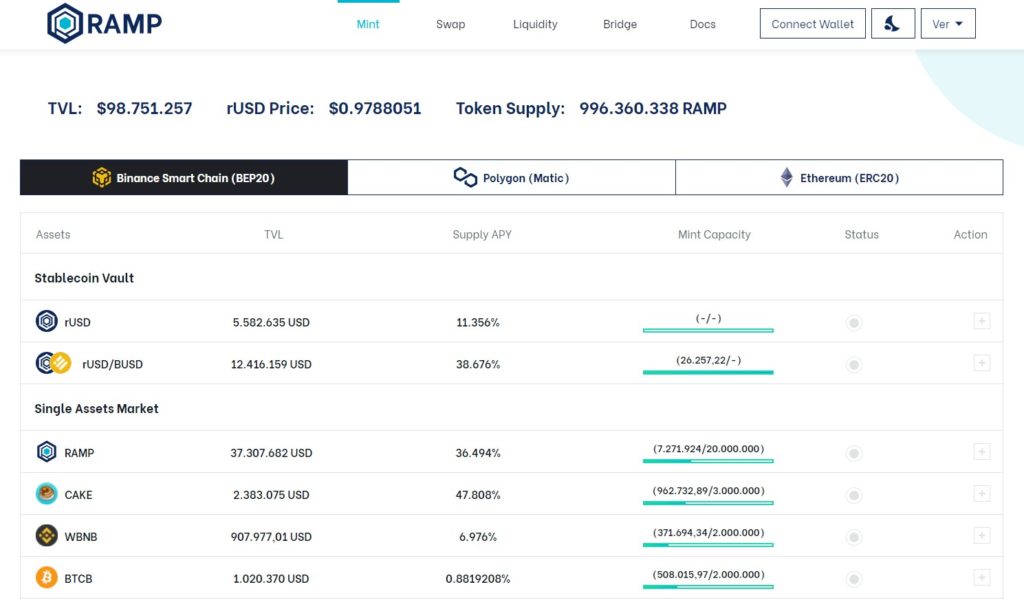The width and height of the screenshot is (1024, 600).
Task: Toggle dark mode moon icon
Action: pyautogui.click(x=892, y=24)
